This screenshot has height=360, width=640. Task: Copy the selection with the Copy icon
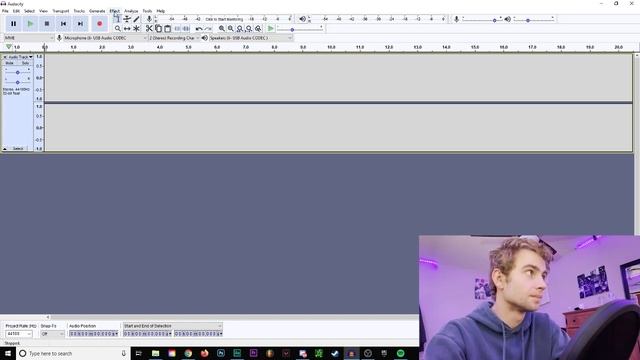158,29
